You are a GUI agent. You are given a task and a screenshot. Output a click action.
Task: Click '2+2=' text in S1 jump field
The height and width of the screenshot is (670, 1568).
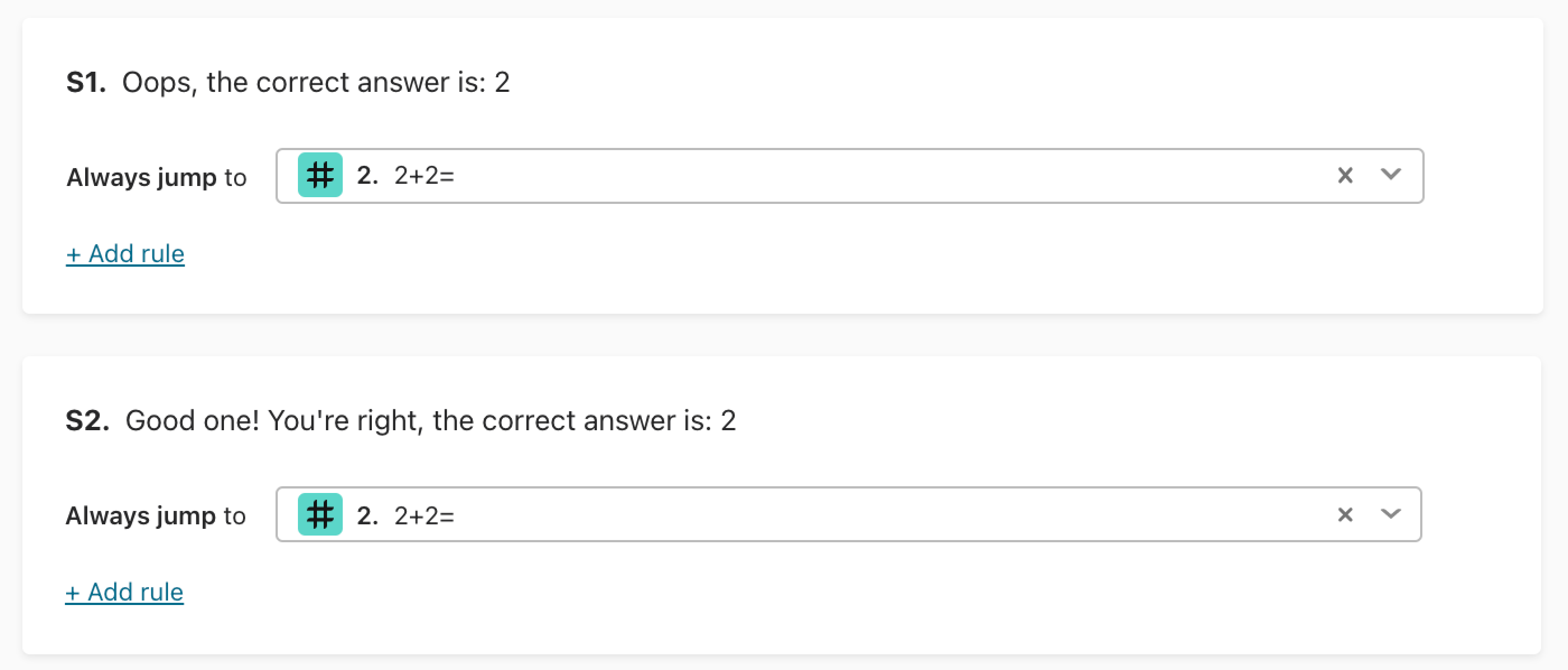424,175
